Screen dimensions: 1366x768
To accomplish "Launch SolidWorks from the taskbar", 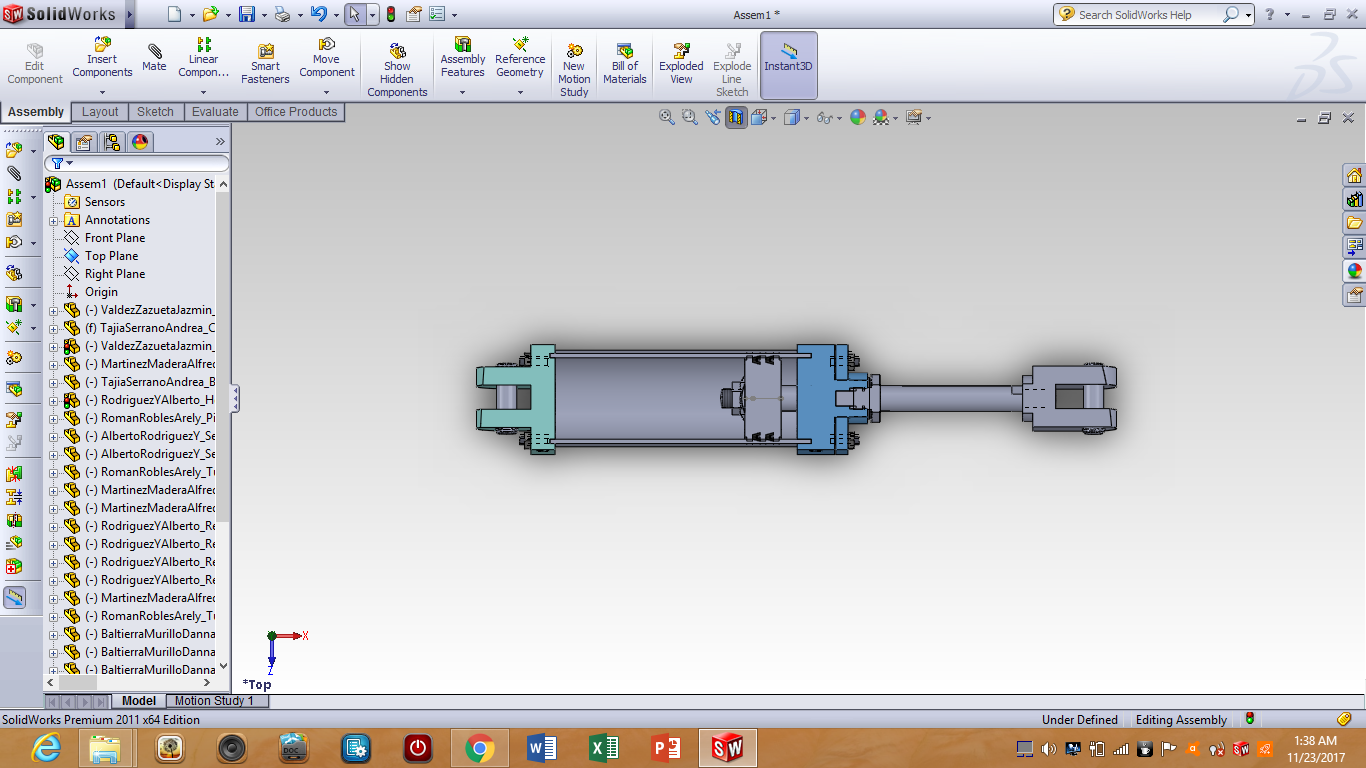I will point(727,747).
